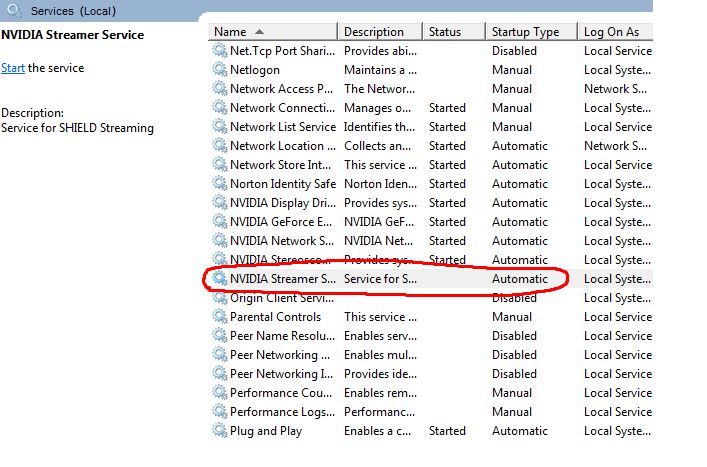Click gear icon of NVIDIA Display Dri... row

[220, 202]
